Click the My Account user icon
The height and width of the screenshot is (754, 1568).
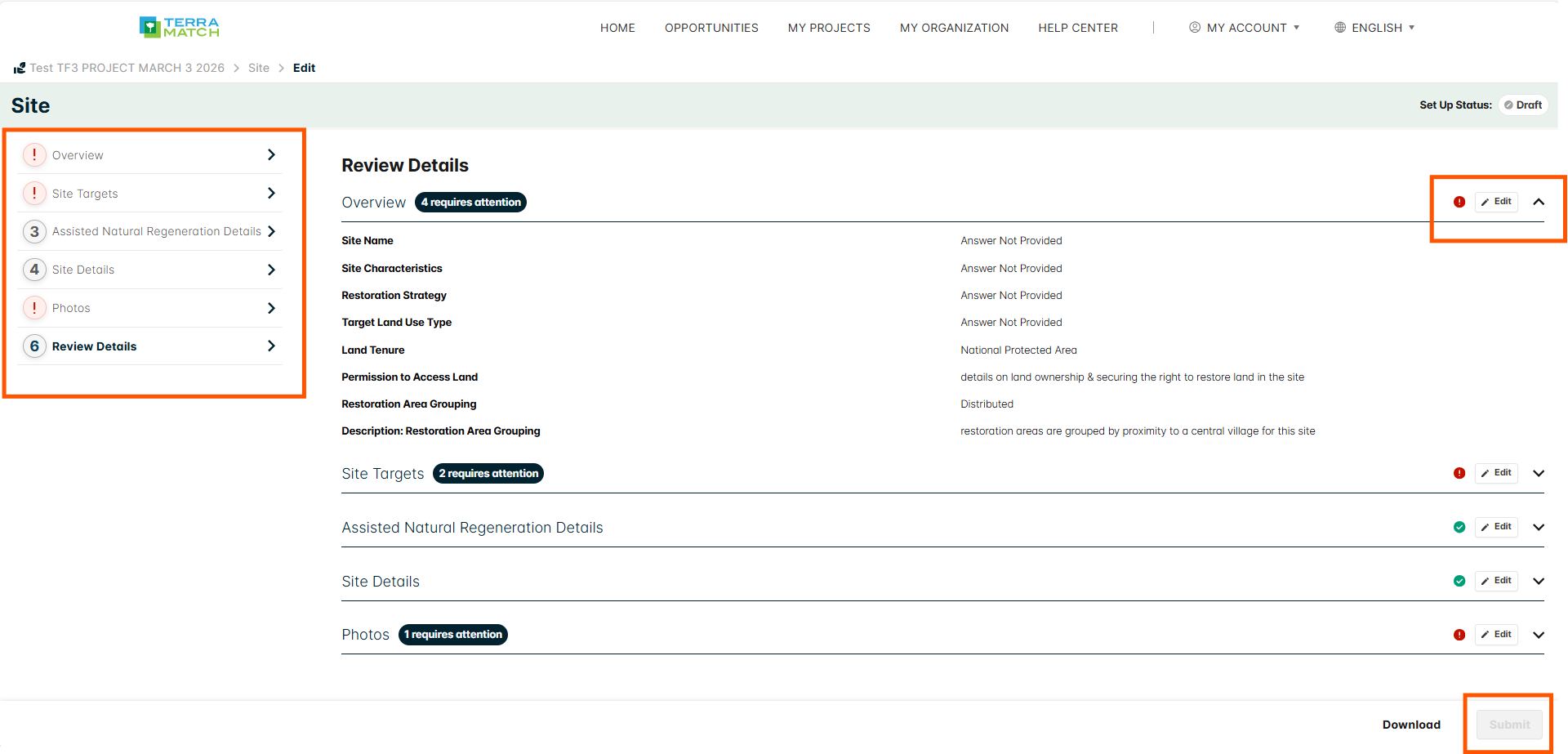(1195, 27)
